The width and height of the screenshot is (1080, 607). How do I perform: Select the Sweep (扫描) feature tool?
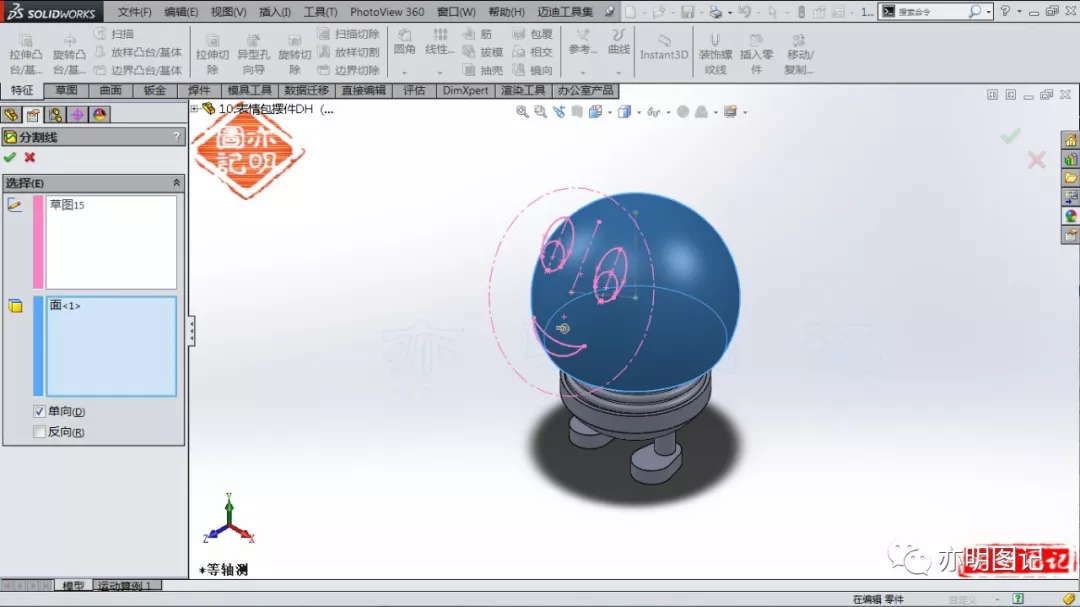click(114, 34)
